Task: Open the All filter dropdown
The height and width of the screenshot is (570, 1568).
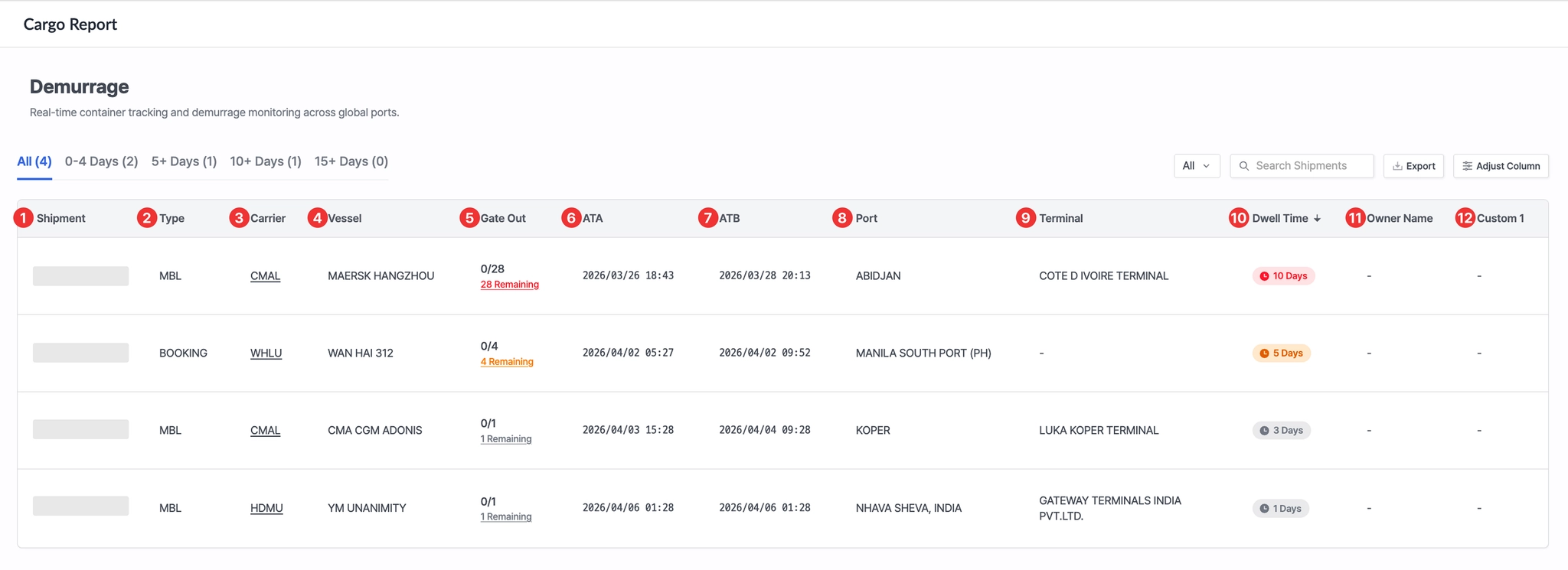Action: point(1196,166)
